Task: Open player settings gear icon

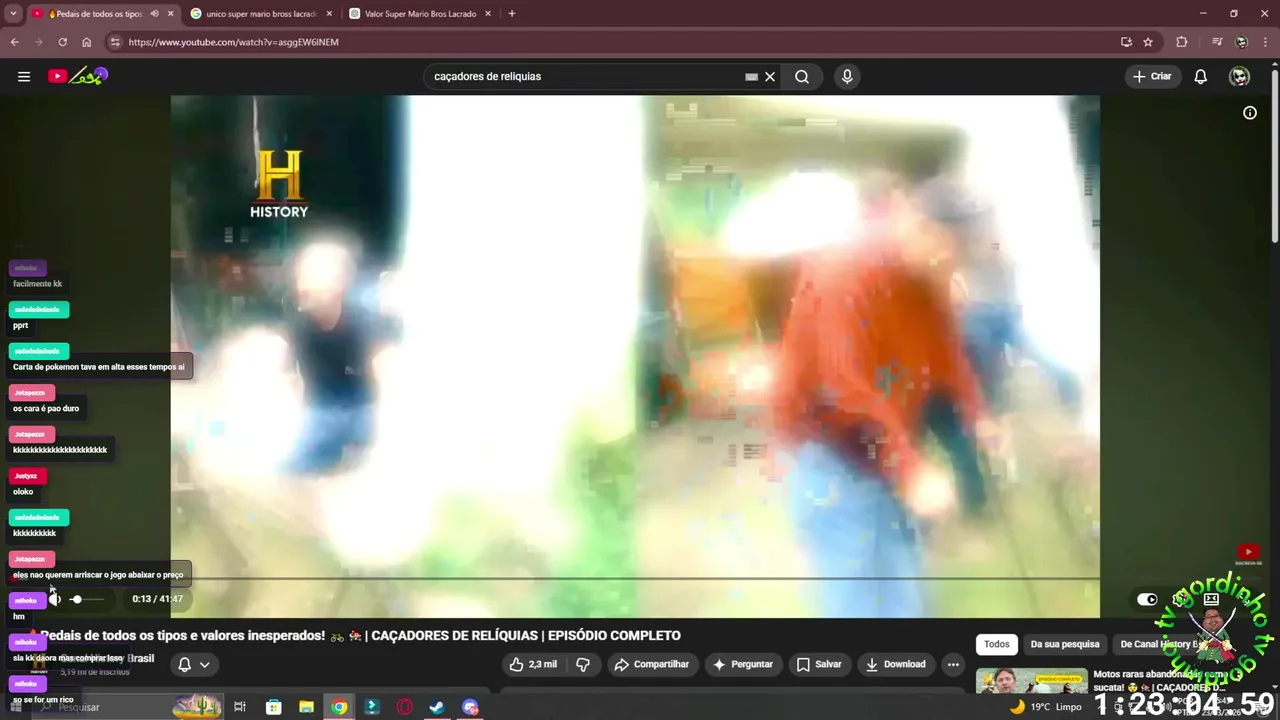Action: (1180, 599)
